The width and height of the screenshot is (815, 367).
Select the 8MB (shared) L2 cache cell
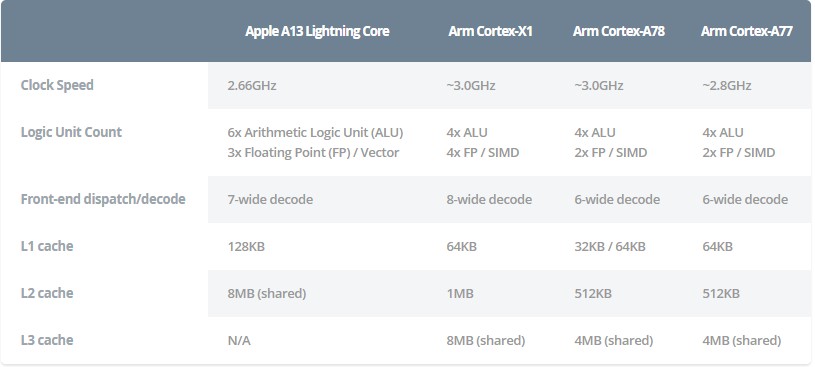point(267,294)
